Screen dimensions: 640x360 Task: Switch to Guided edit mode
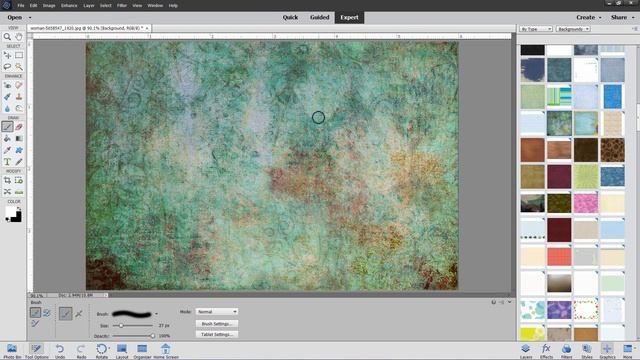319,18
